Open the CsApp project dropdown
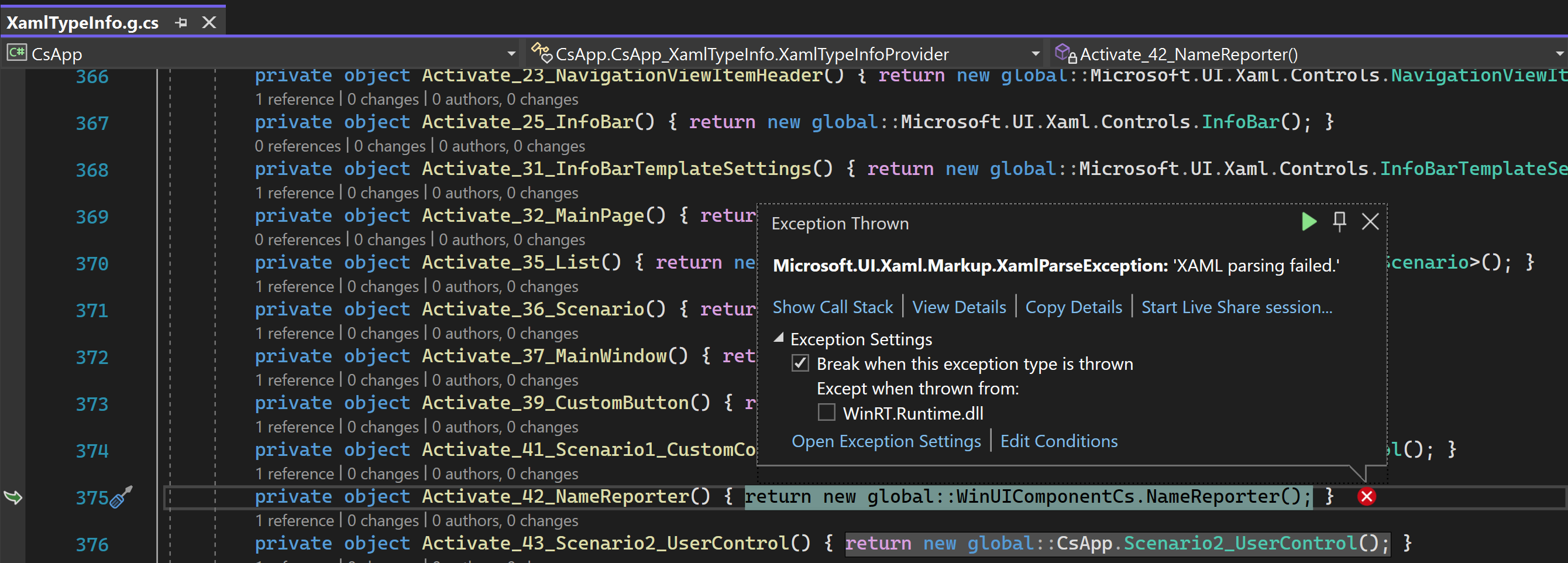 click(x=511, y=54)
